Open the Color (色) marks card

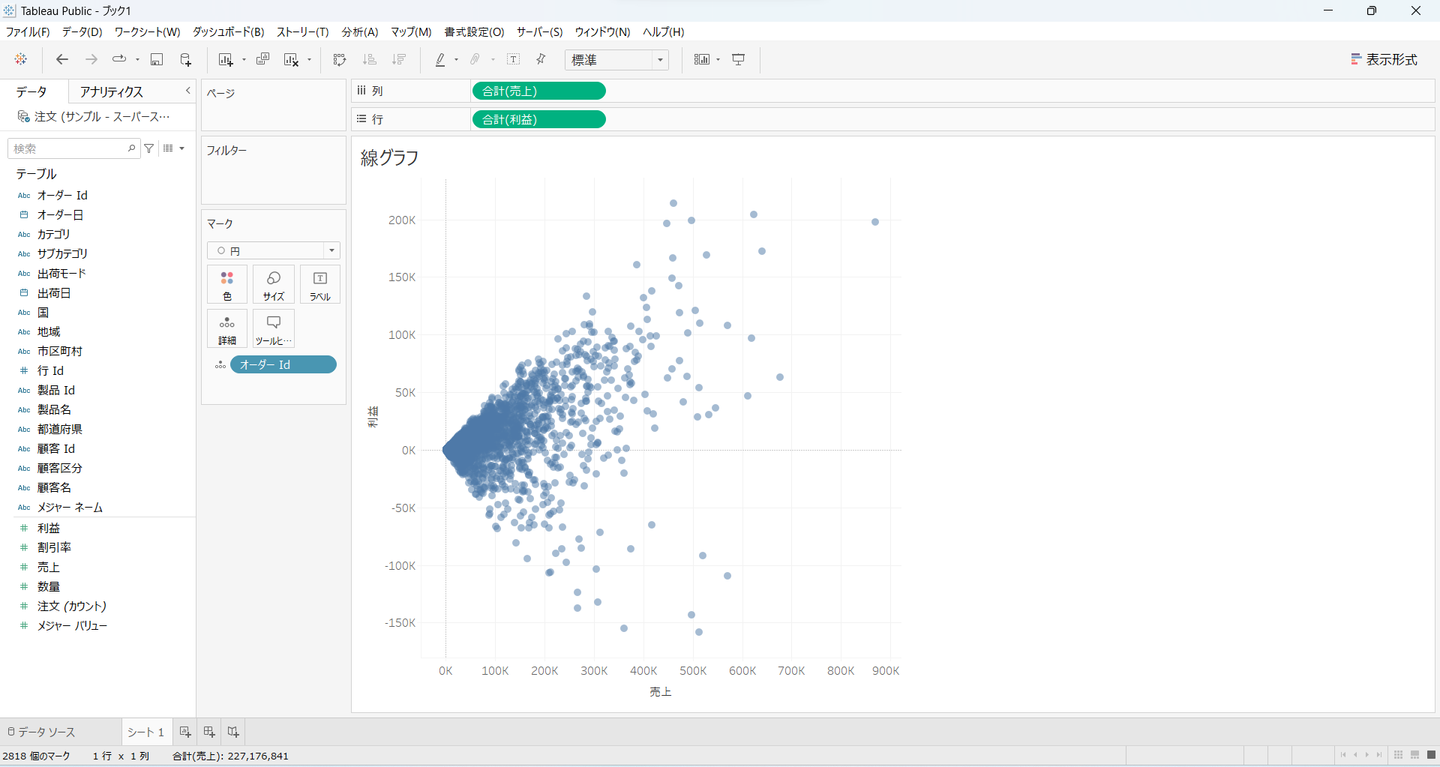click(x=227, y=284)
